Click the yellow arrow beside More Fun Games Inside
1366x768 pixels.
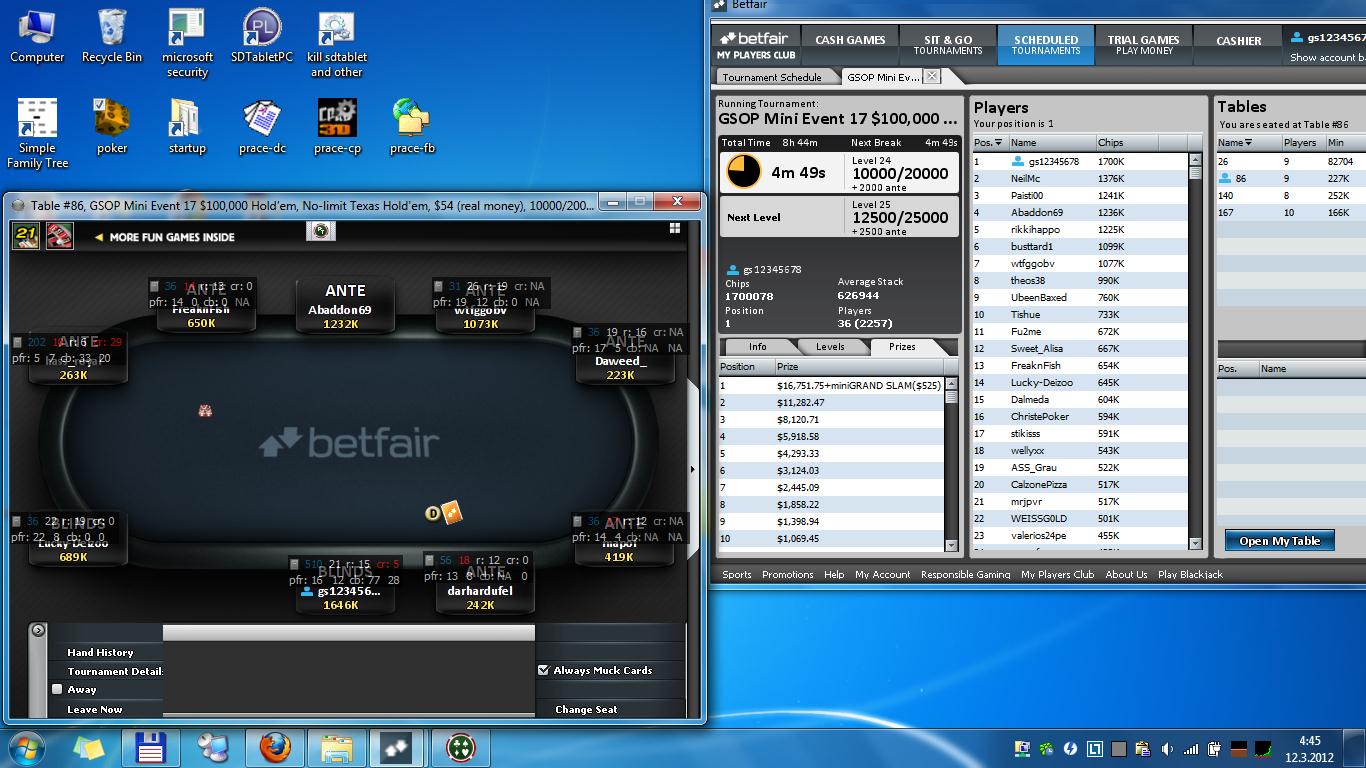coord(99,237)
